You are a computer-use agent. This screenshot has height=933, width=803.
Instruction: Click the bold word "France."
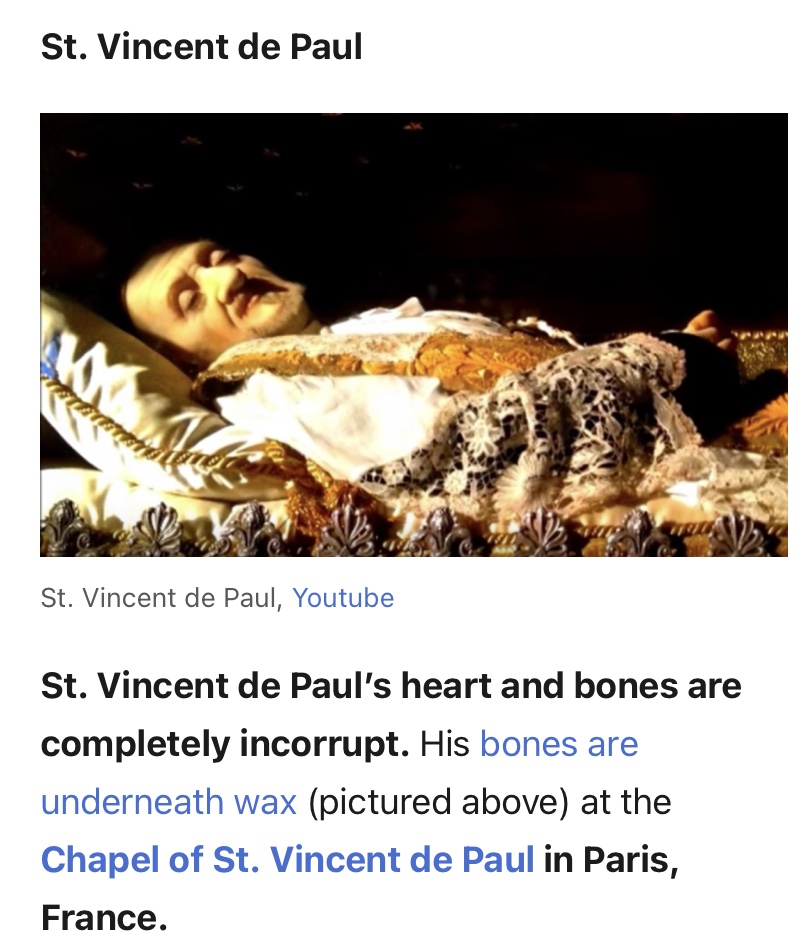click(x=103, y=916)
